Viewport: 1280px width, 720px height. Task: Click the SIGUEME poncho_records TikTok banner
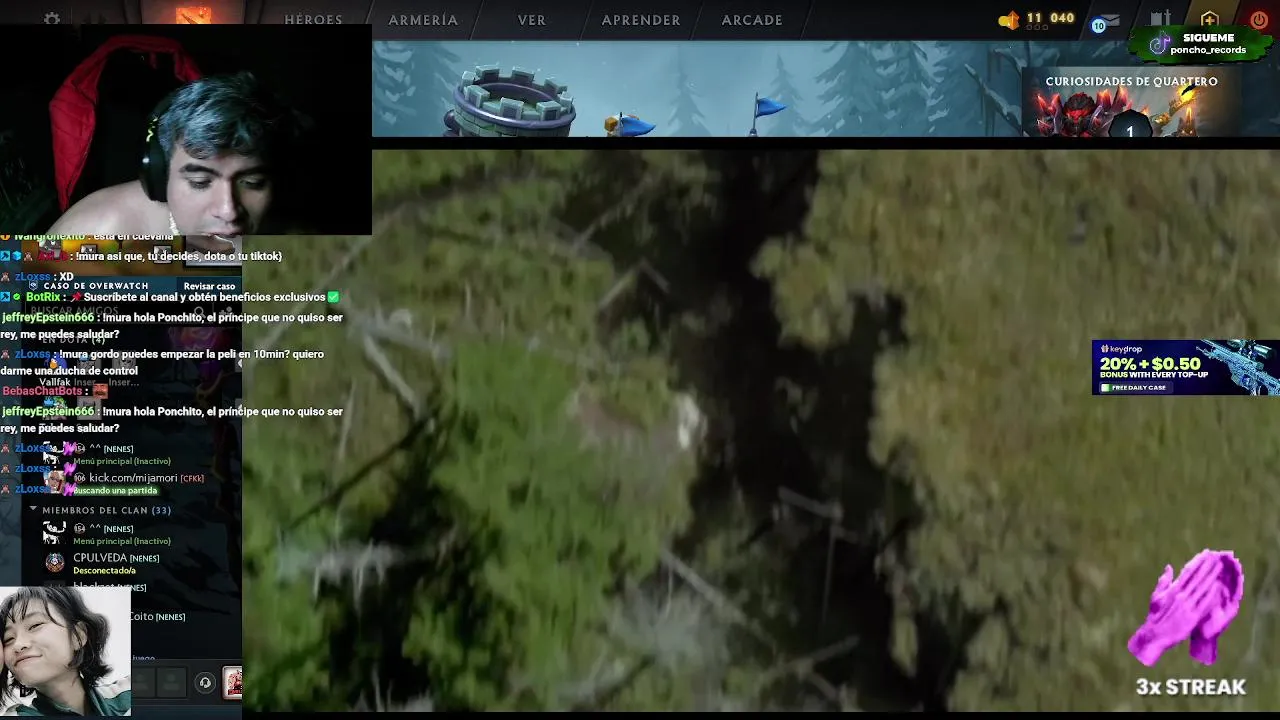tap(1201, 44)
